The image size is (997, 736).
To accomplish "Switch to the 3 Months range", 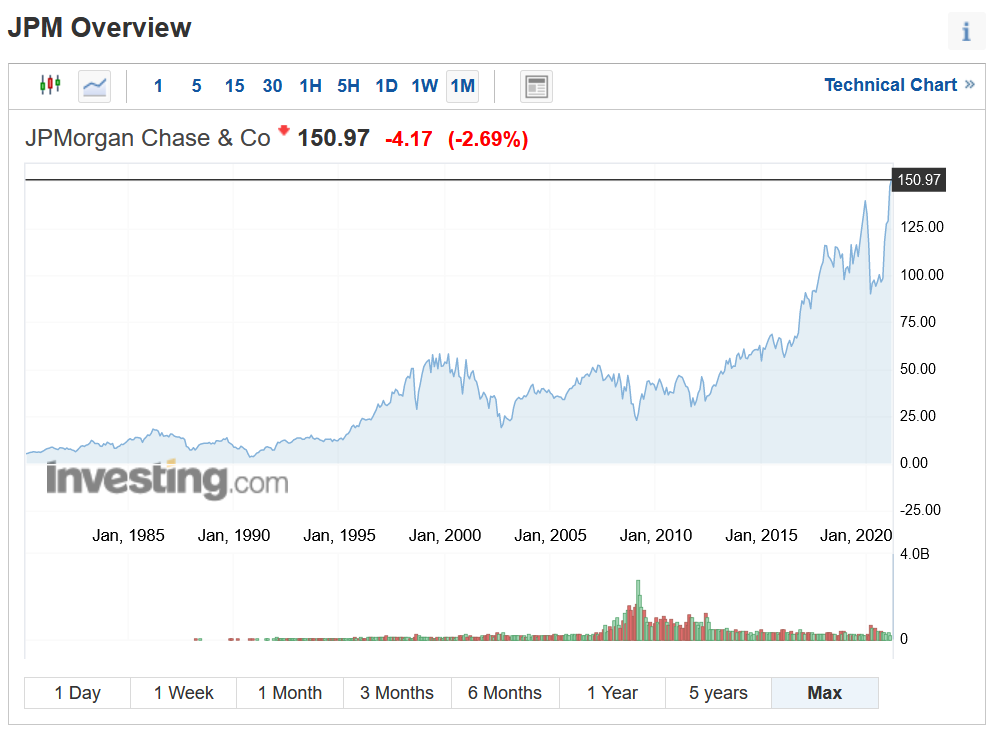I will pos(397,693).
